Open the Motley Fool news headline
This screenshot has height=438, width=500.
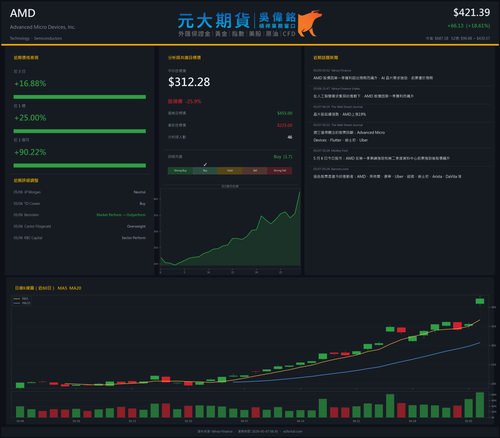(381, 158)
